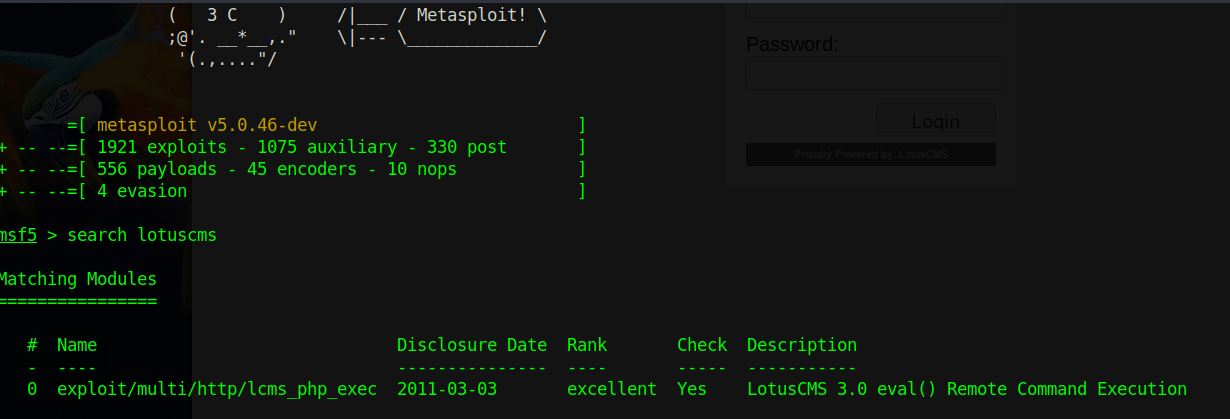Click the '#' column header
The image size is (1230, 419).
pos(32,345)
